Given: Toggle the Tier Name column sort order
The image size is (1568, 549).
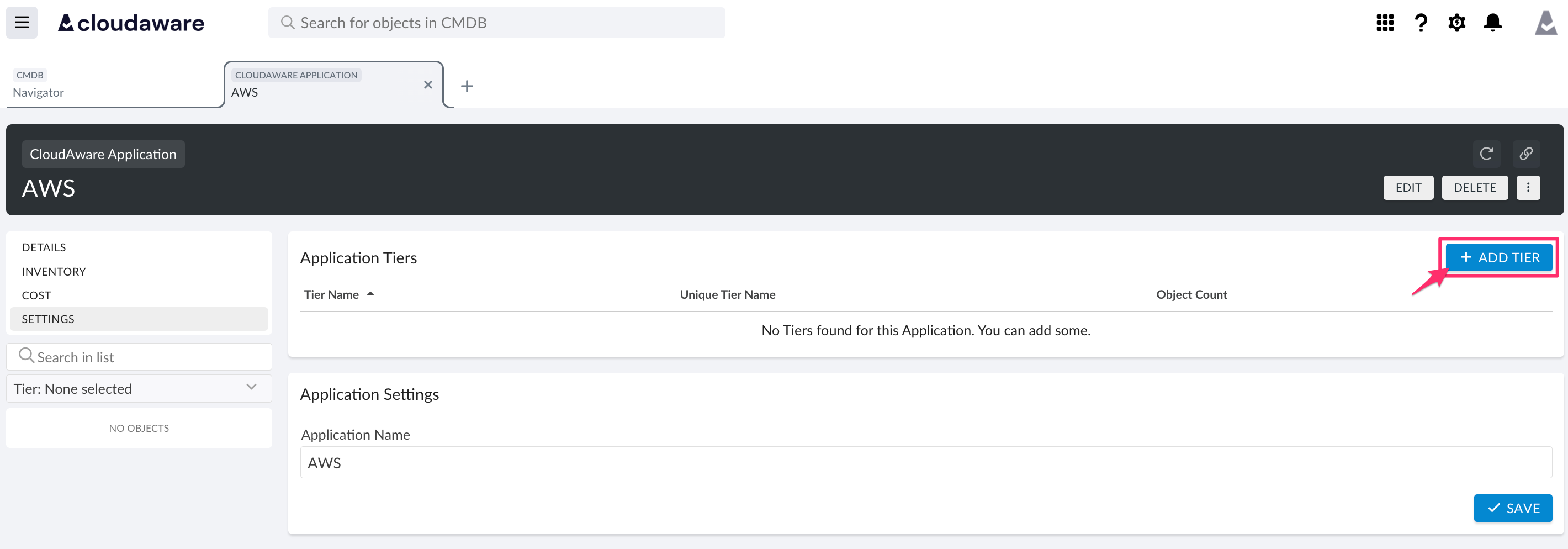Looking at the screenshot, I should point(340,294).
